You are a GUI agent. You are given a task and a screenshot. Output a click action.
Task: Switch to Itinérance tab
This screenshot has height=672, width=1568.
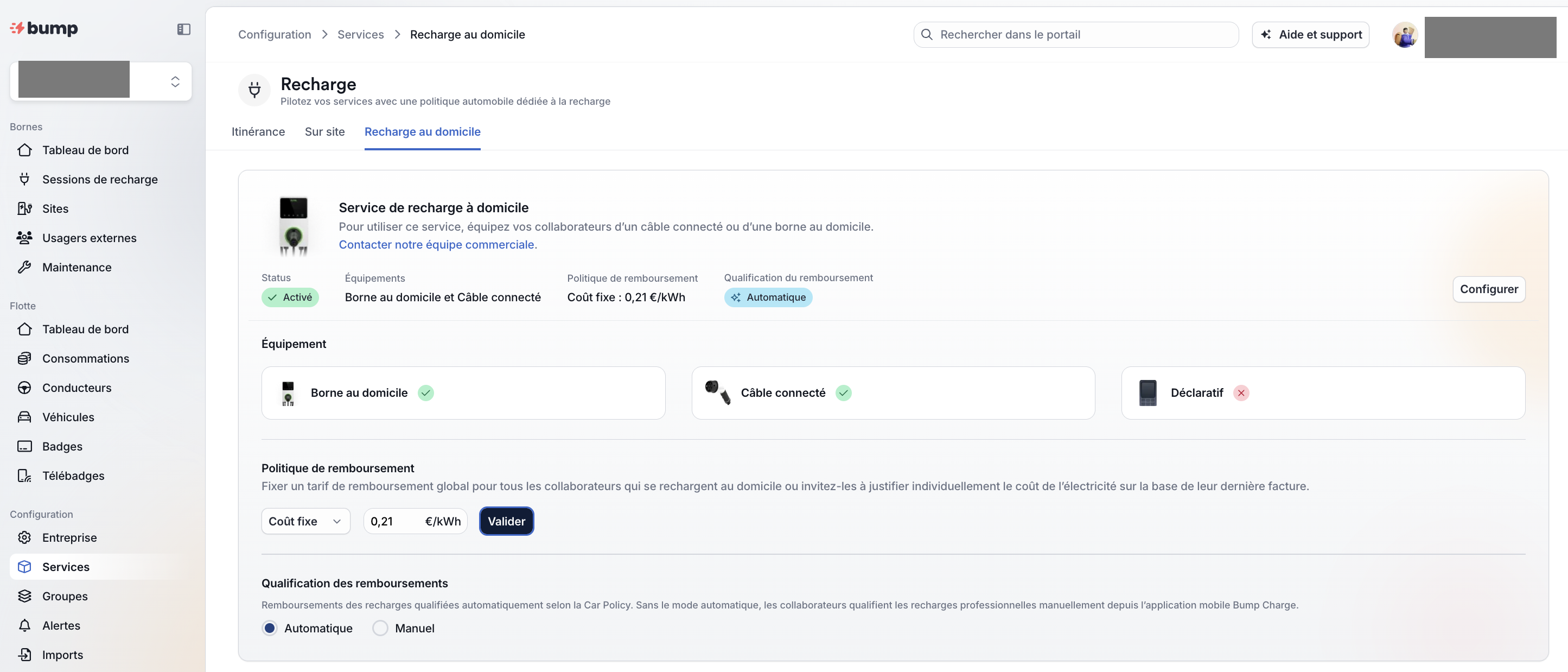point(258,131)
